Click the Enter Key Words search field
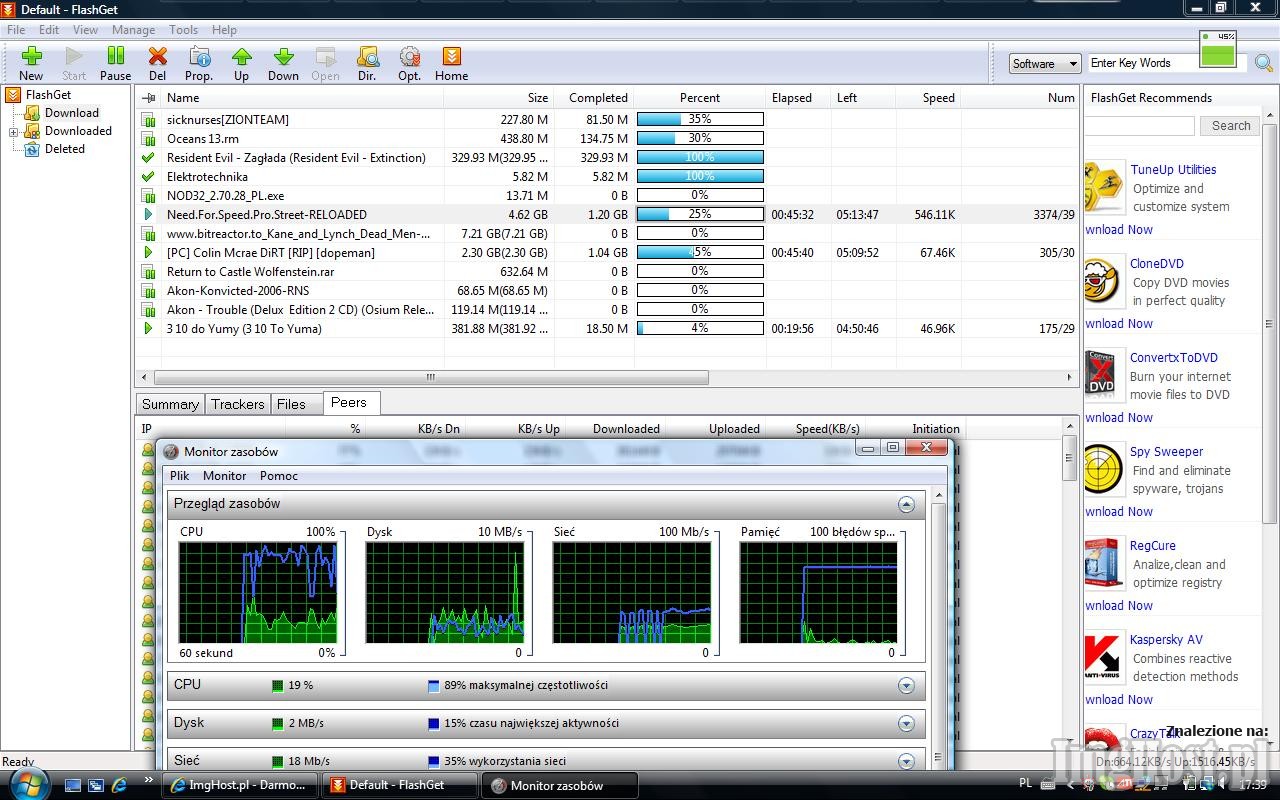1280x800 pixels. [x=1143, y=63]
